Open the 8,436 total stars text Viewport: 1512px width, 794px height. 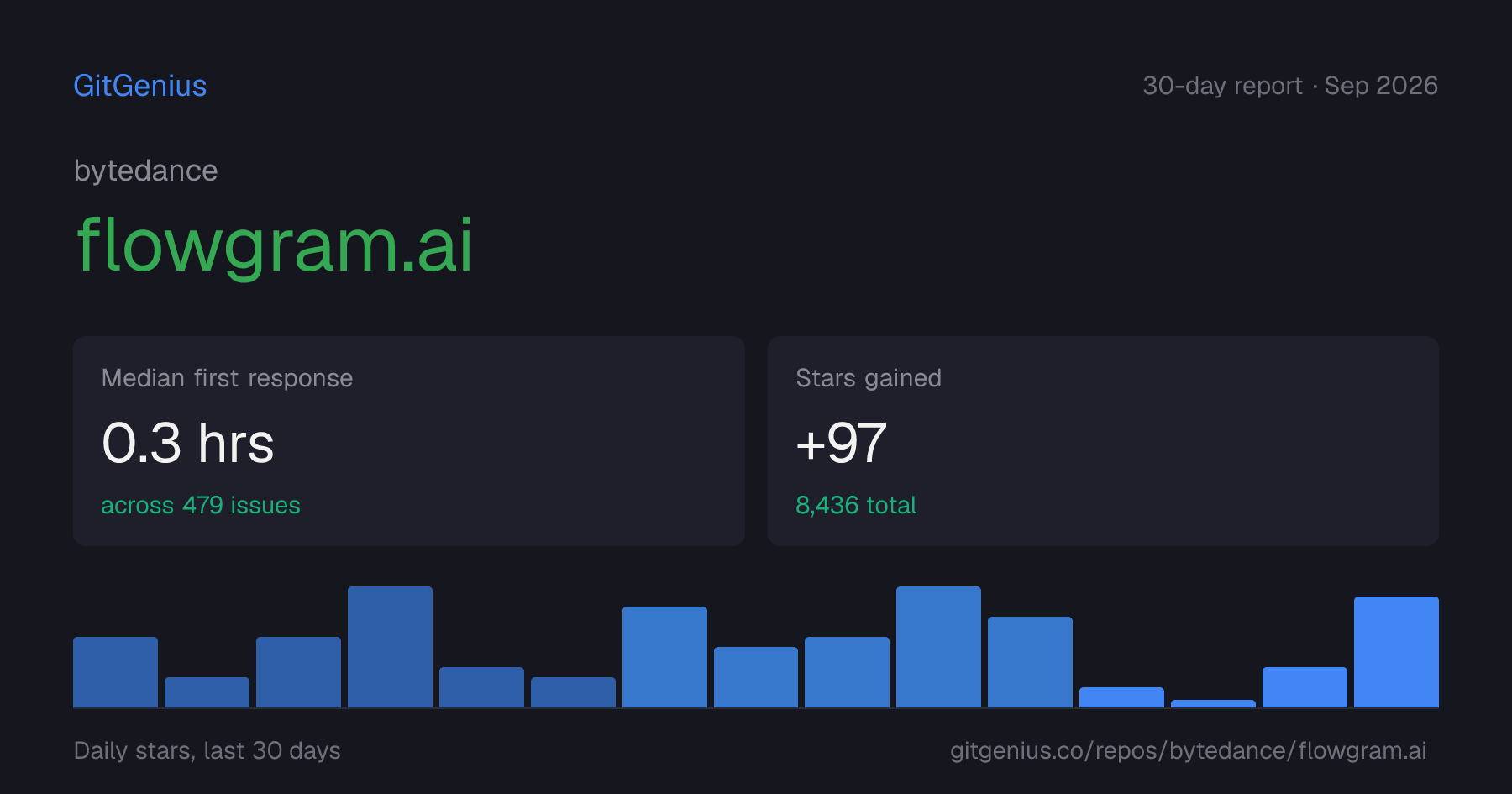tap(856, 505)
